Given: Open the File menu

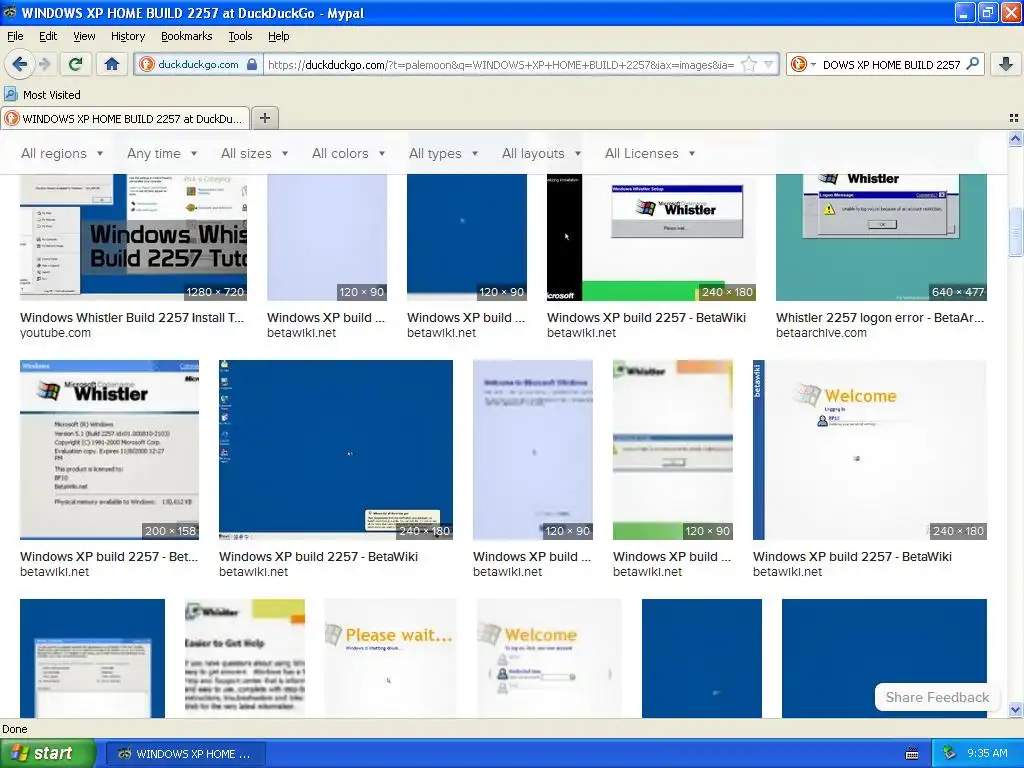Looking at the screenshot, I should [x=15, y=36].
